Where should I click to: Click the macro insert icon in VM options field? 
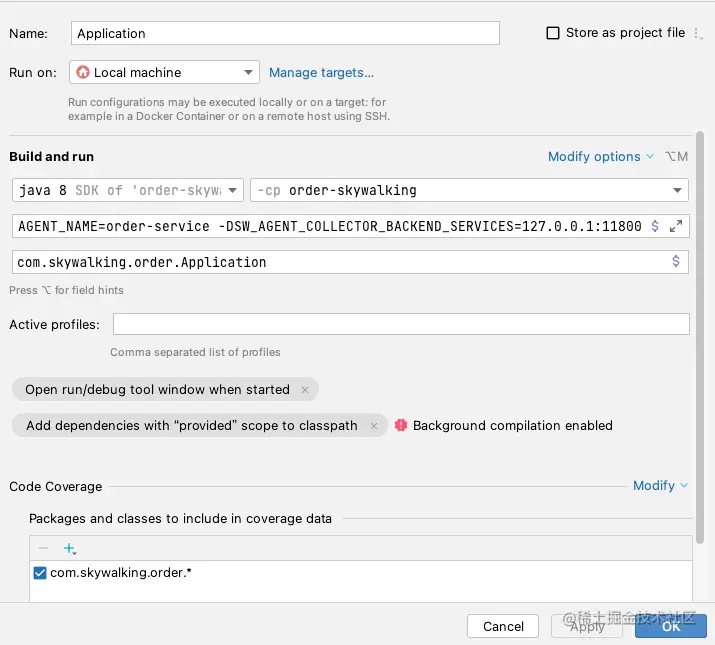pyautogui.click(x=655, y=226)
